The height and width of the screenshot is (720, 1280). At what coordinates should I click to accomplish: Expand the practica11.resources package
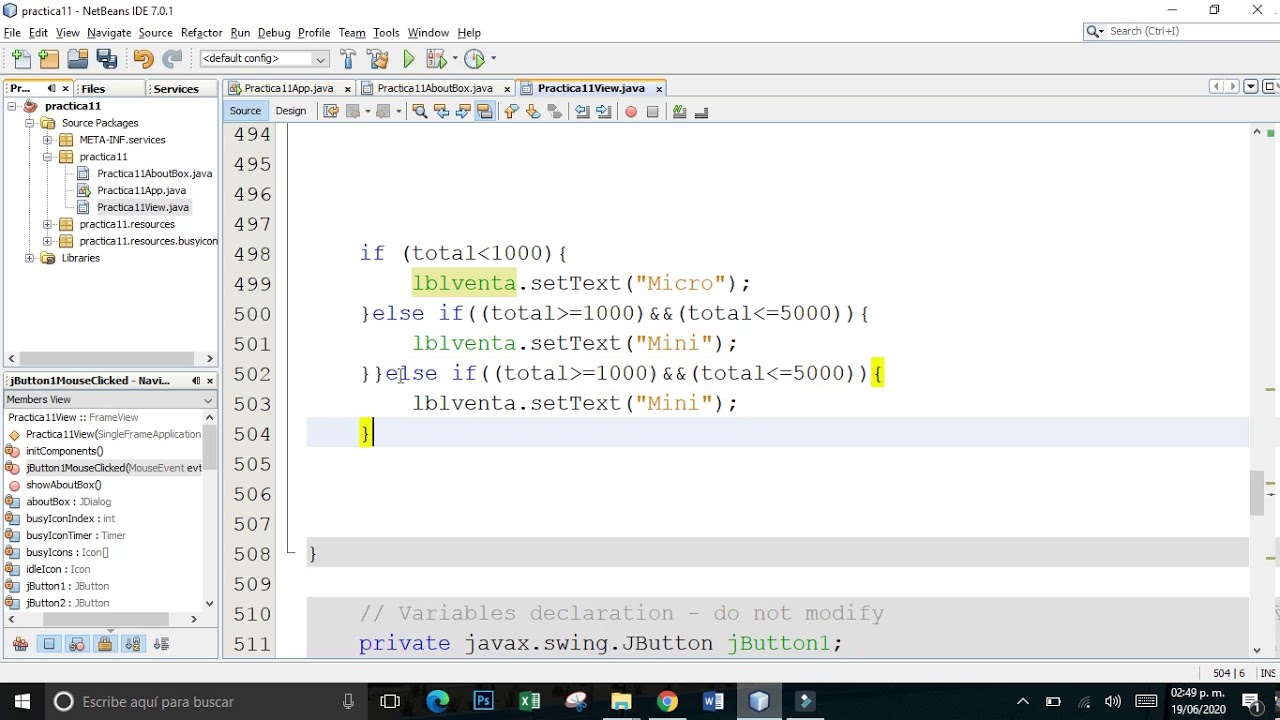47,224
